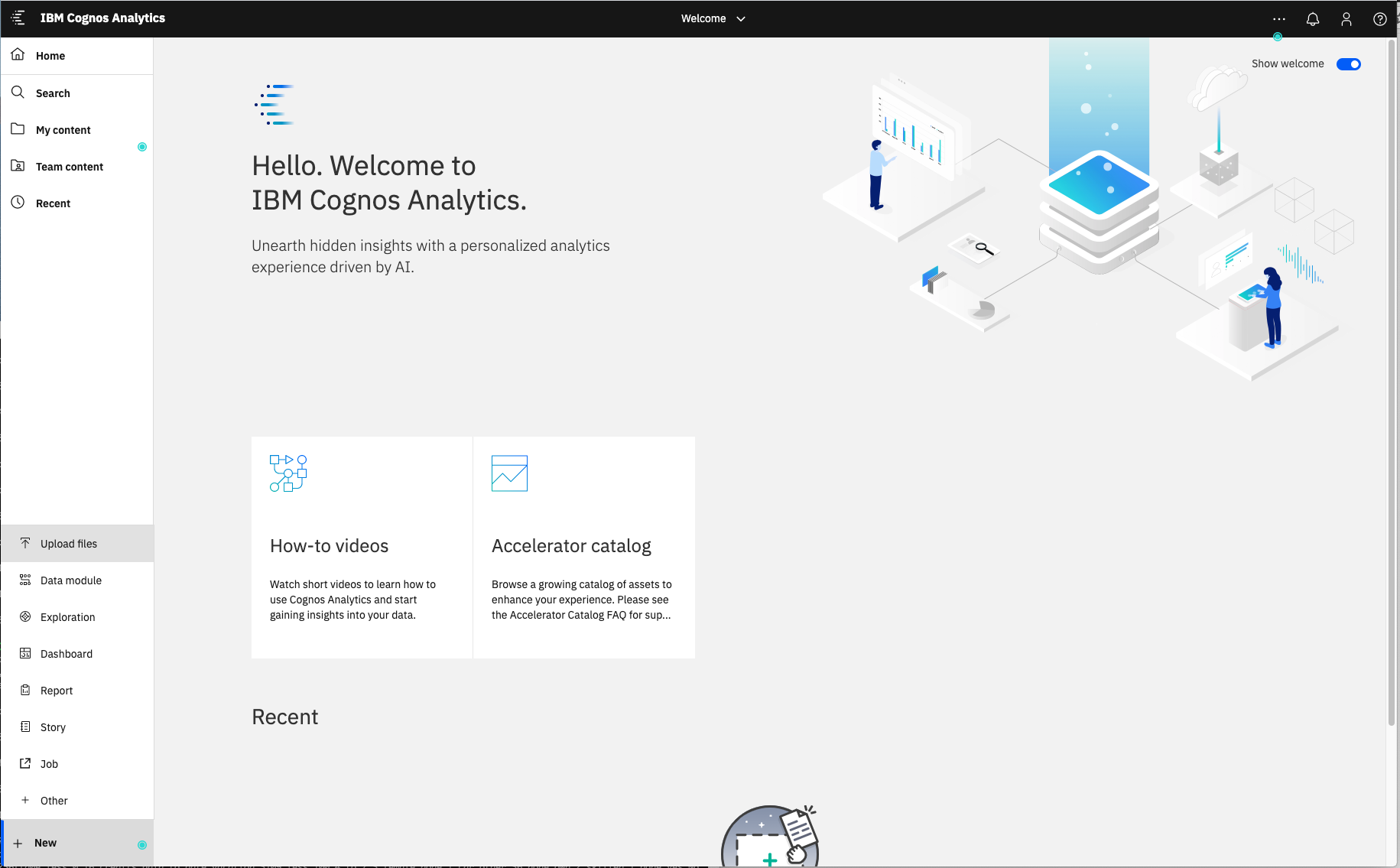
Task: Click the IBM Cognos Analytics title
Action: click(x=102, y=18)
